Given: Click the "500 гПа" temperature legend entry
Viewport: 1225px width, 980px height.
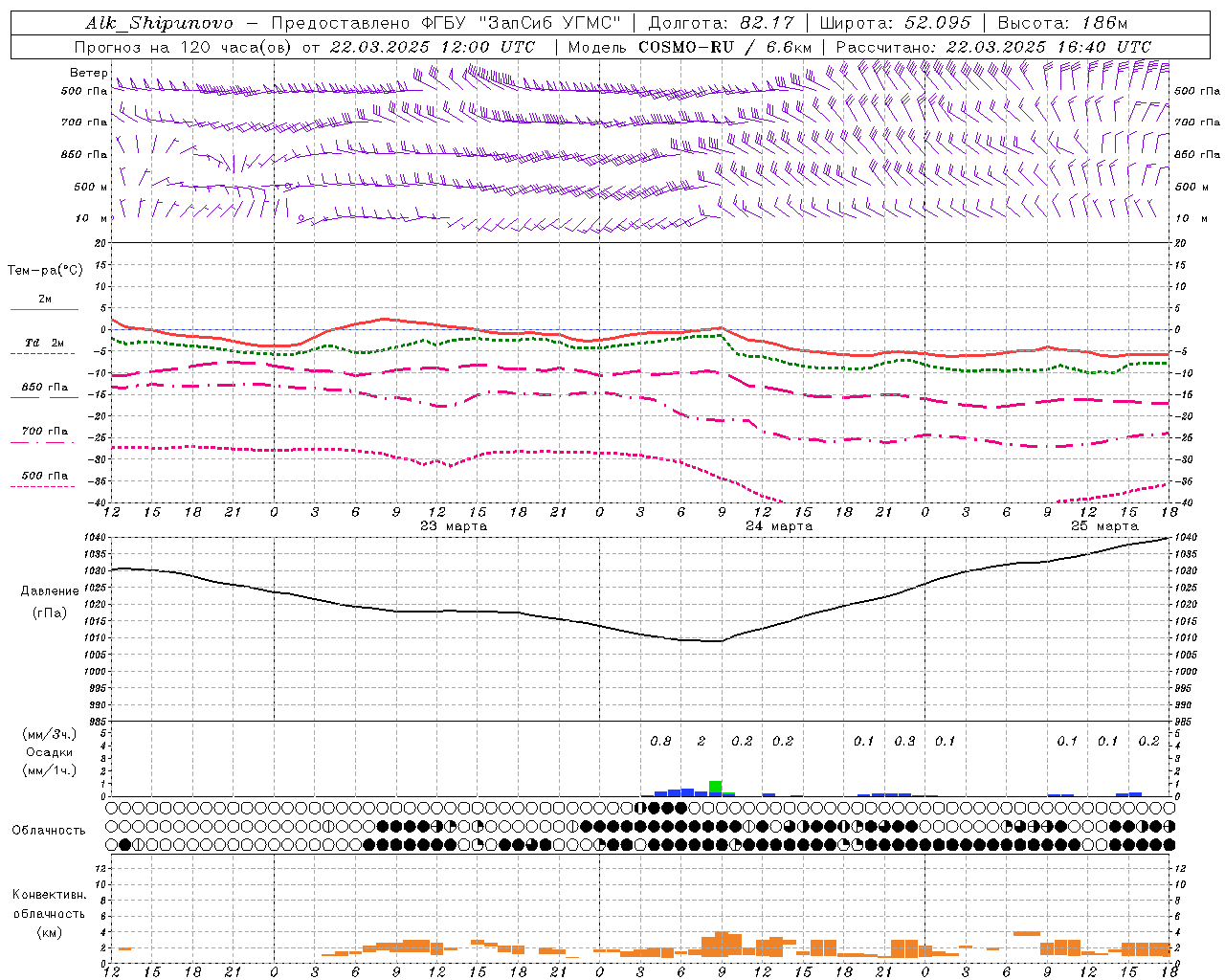Looking at the screenshot, I should [x=44, y=476].
